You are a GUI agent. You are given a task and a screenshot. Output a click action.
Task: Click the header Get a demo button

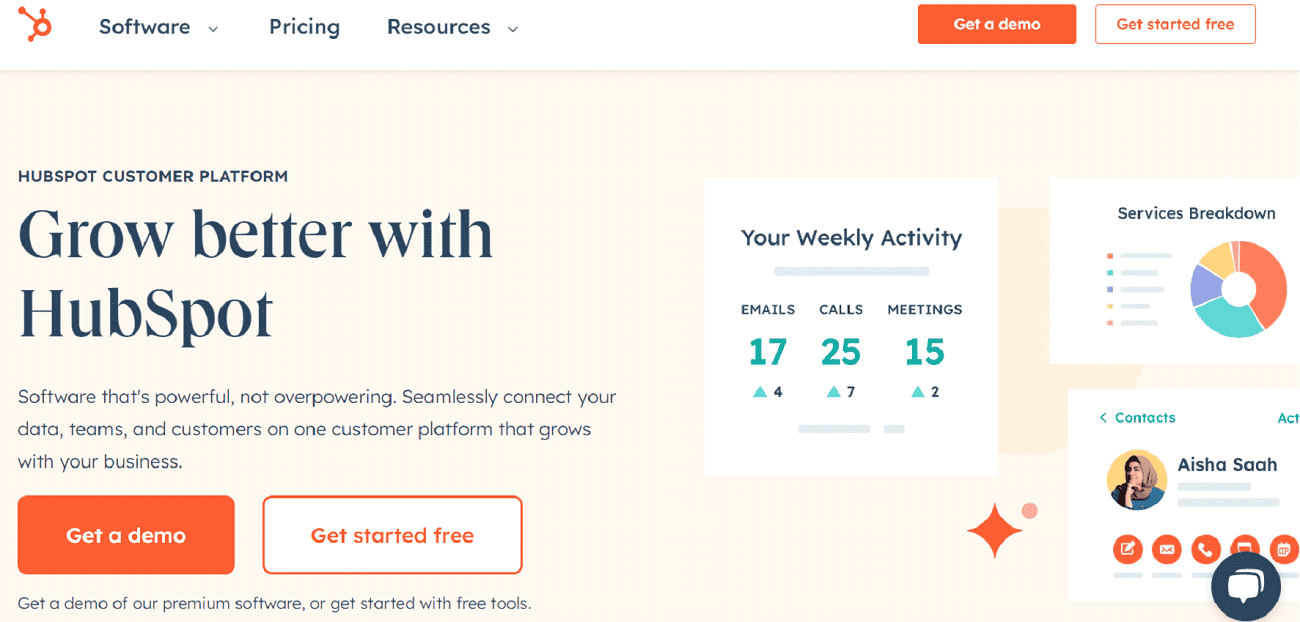coord(996,24)
